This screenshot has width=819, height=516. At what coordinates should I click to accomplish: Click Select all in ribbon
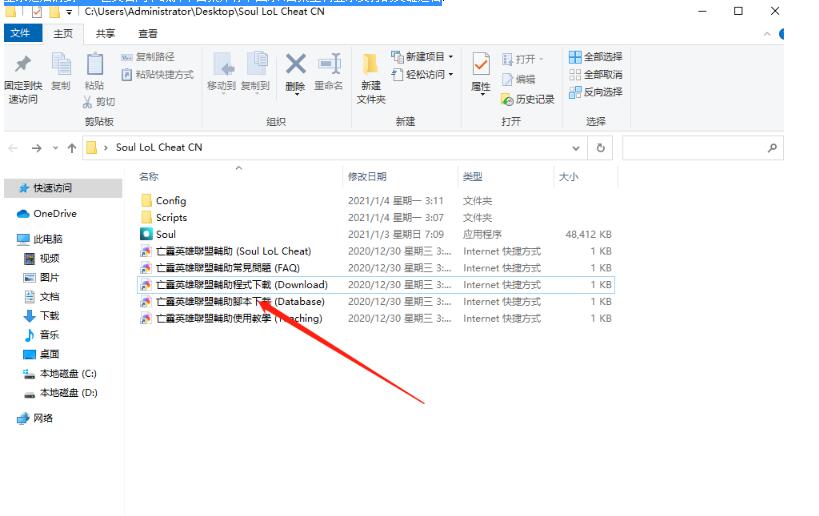pos(595,57)
